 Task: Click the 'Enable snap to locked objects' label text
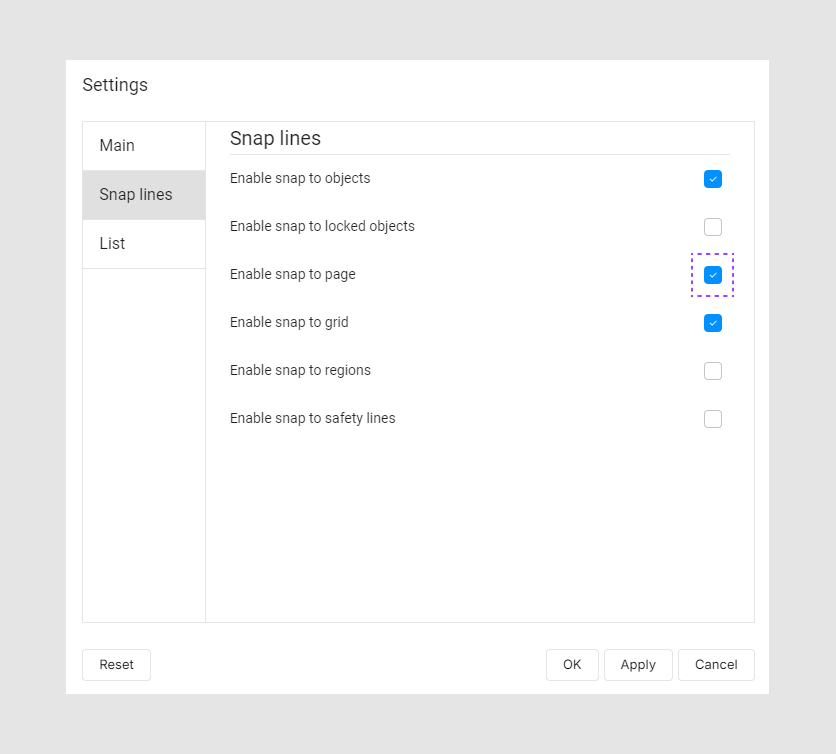point(322,227)
